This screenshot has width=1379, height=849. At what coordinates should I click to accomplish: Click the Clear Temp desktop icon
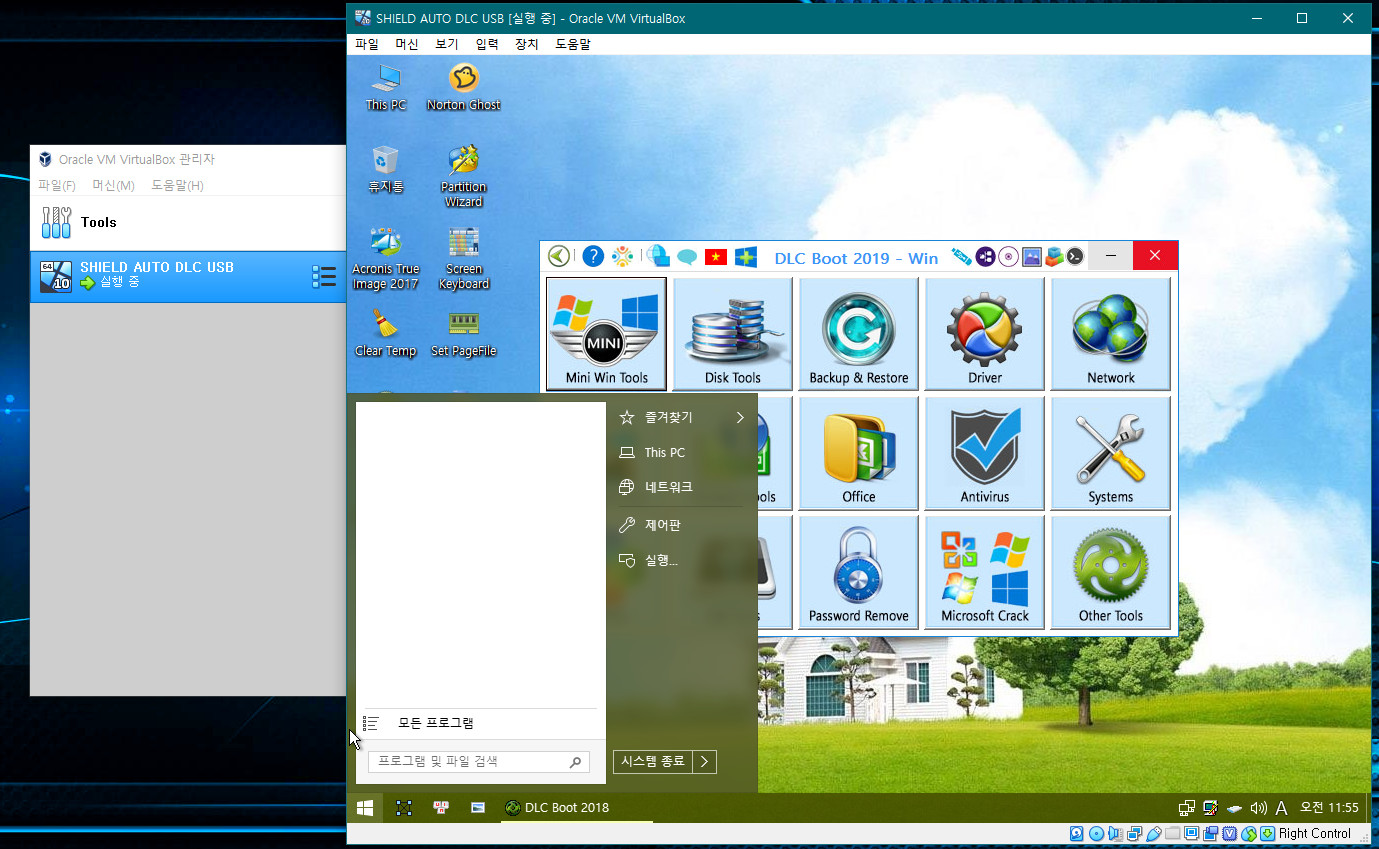coord(385,333)
